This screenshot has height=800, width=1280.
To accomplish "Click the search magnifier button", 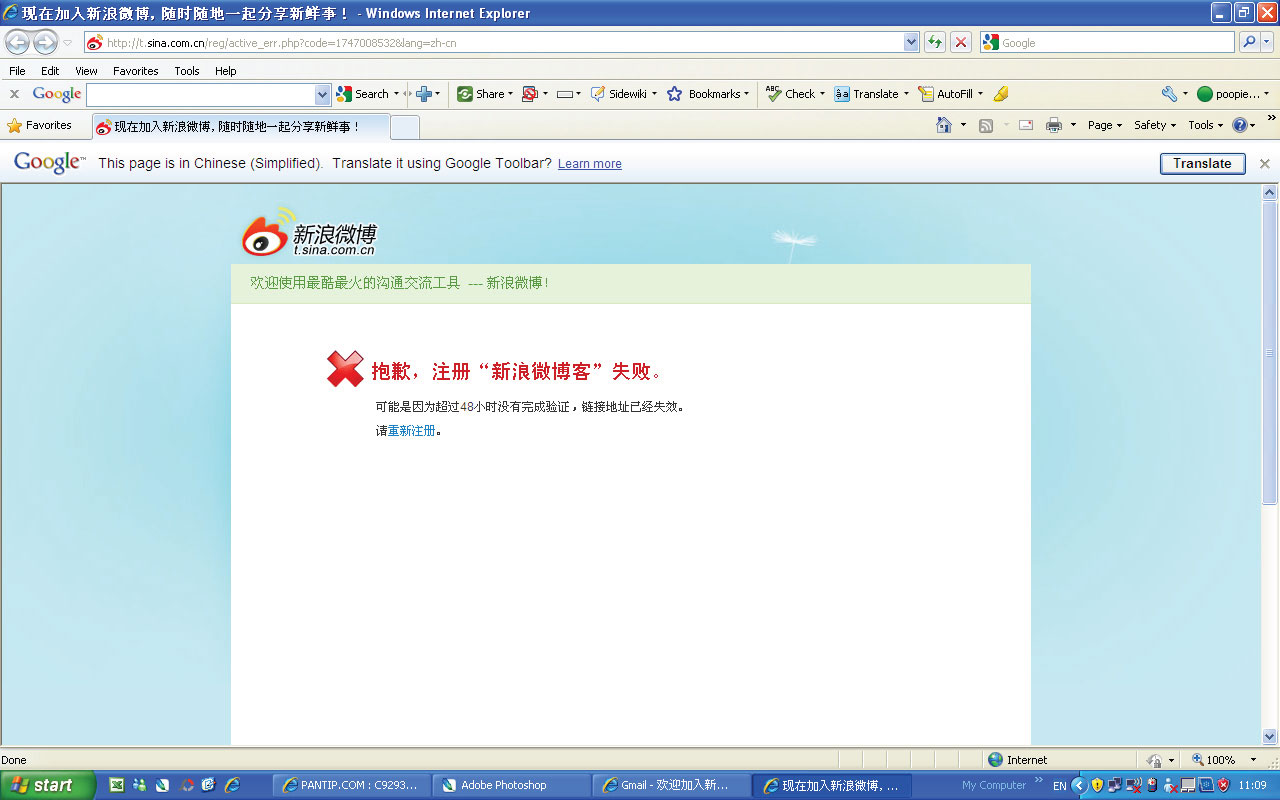I will (x=1249, y=42).
